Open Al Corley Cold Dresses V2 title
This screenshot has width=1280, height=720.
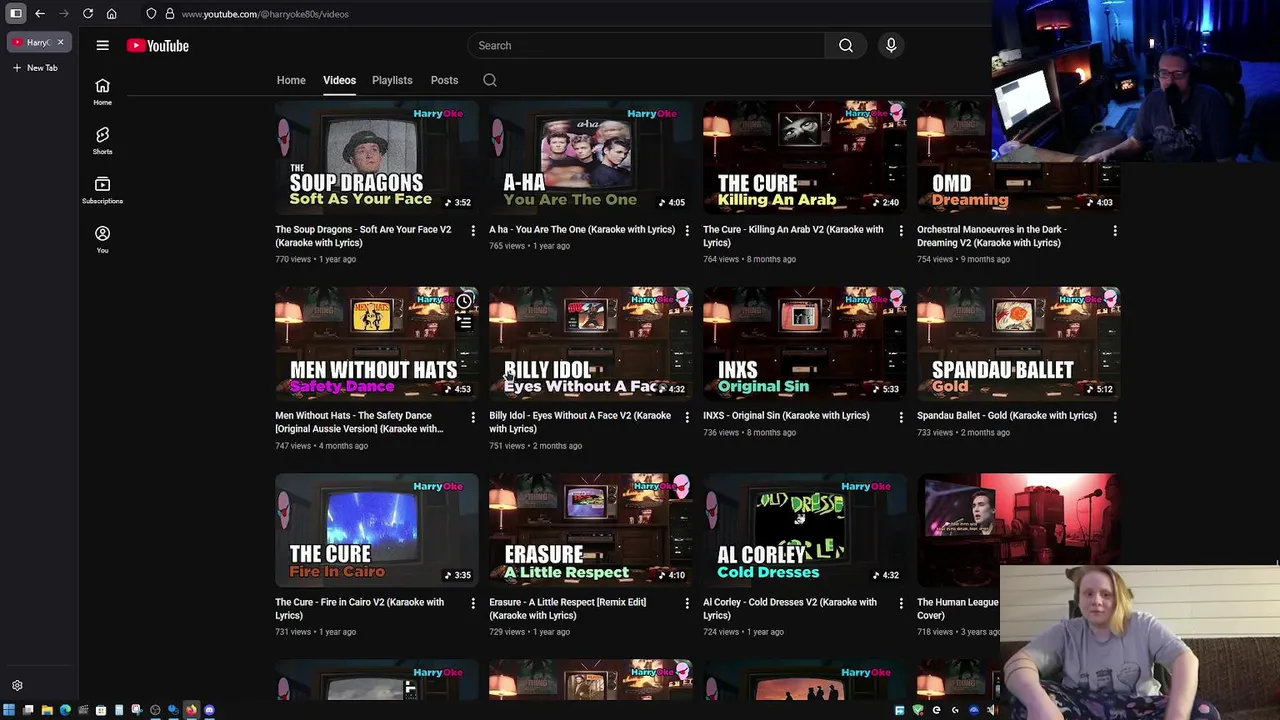[790, 609]
